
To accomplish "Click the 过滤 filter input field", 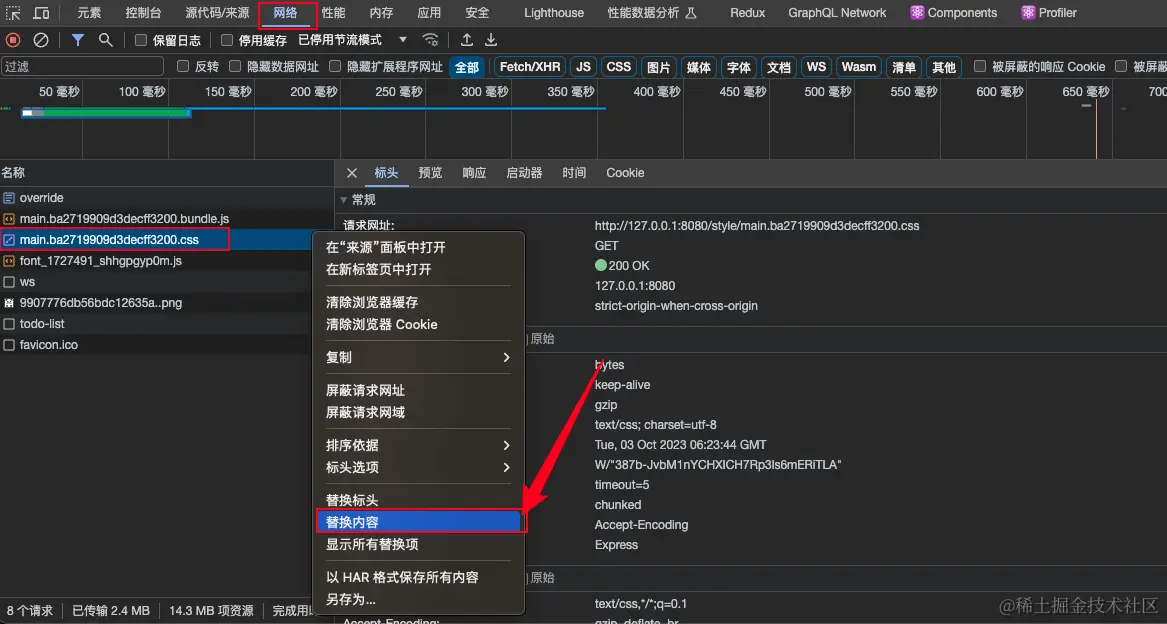I will [82, 66].
